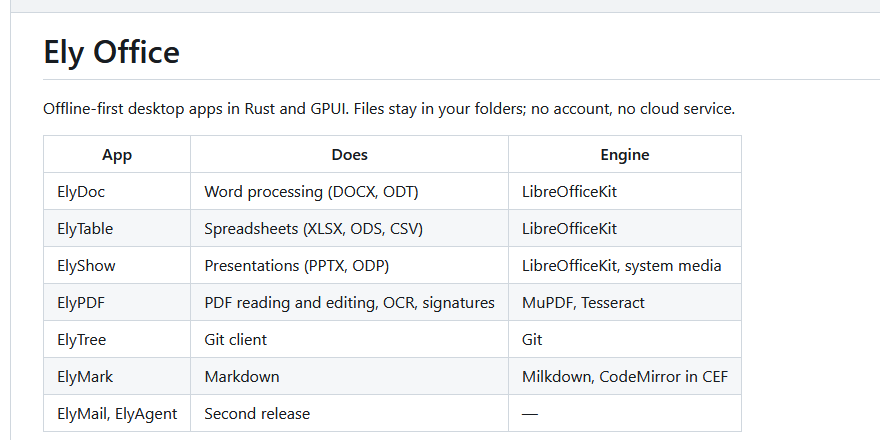880x440 pixels.
Task: Select the ElyDoc cell
Action: [x=117, y=191]
